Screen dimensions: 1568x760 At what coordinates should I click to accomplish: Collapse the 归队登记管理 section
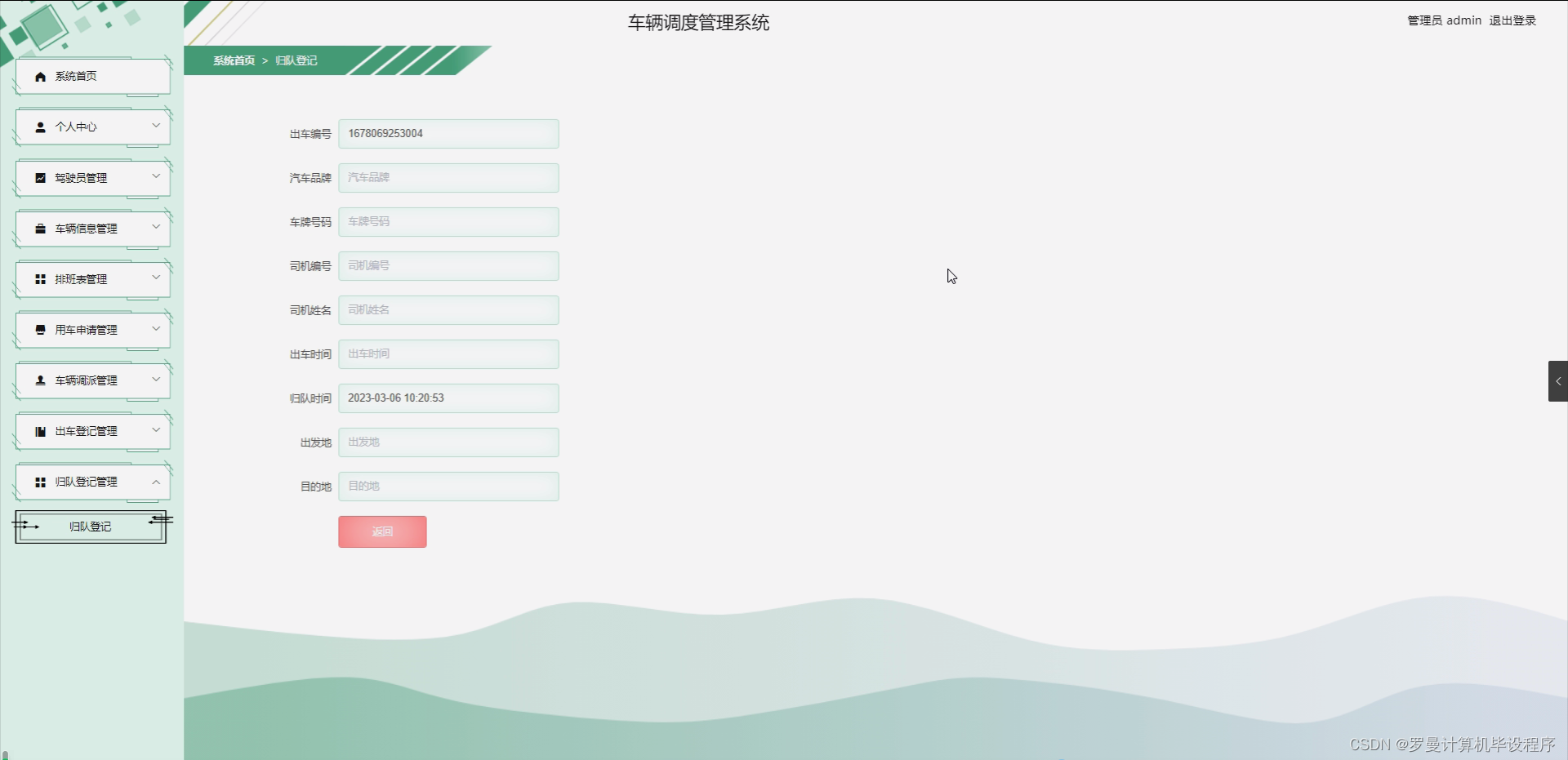155,482
